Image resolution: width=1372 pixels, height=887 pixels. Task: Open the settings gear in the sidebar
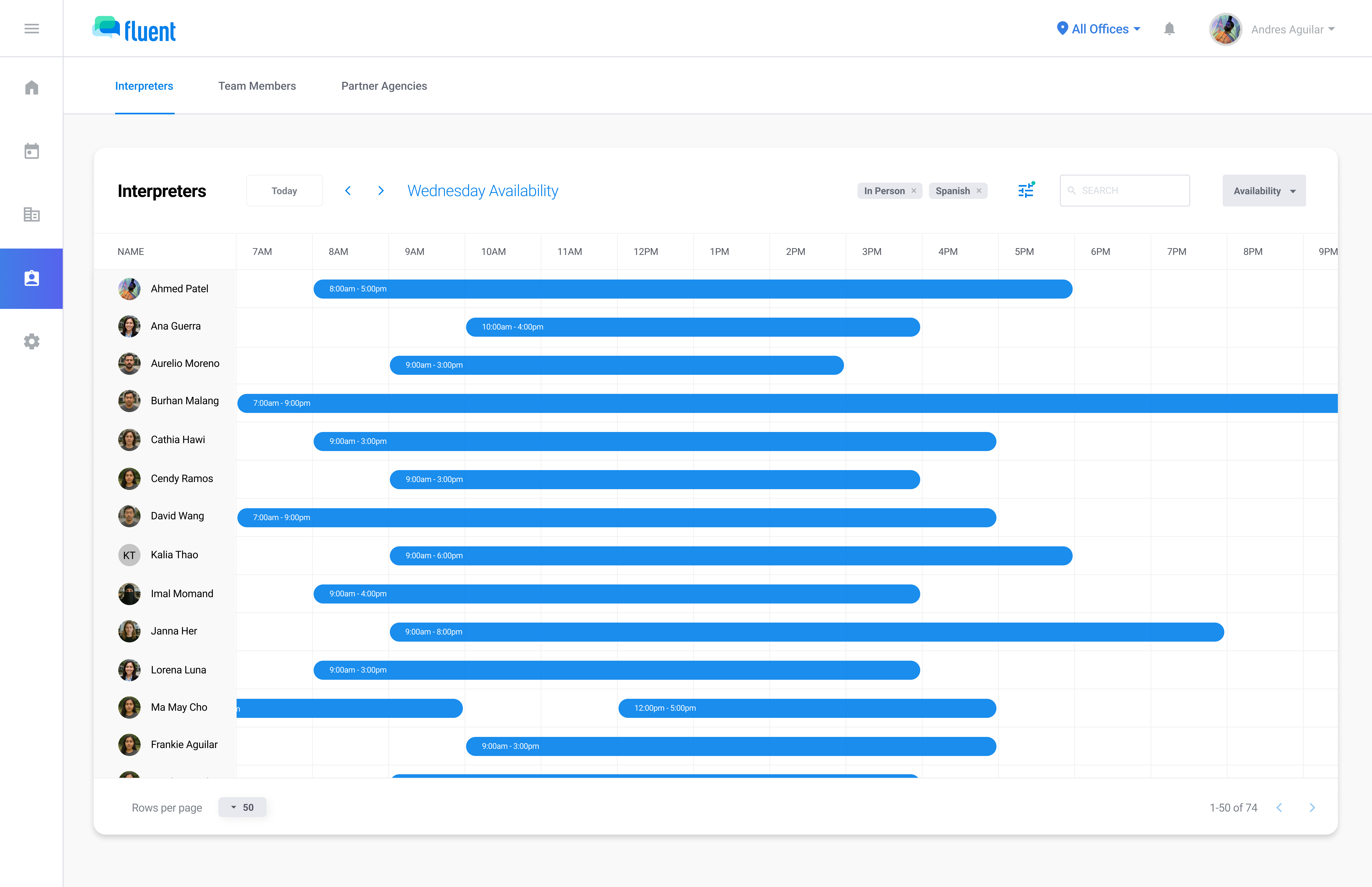[x=32, y=341]
